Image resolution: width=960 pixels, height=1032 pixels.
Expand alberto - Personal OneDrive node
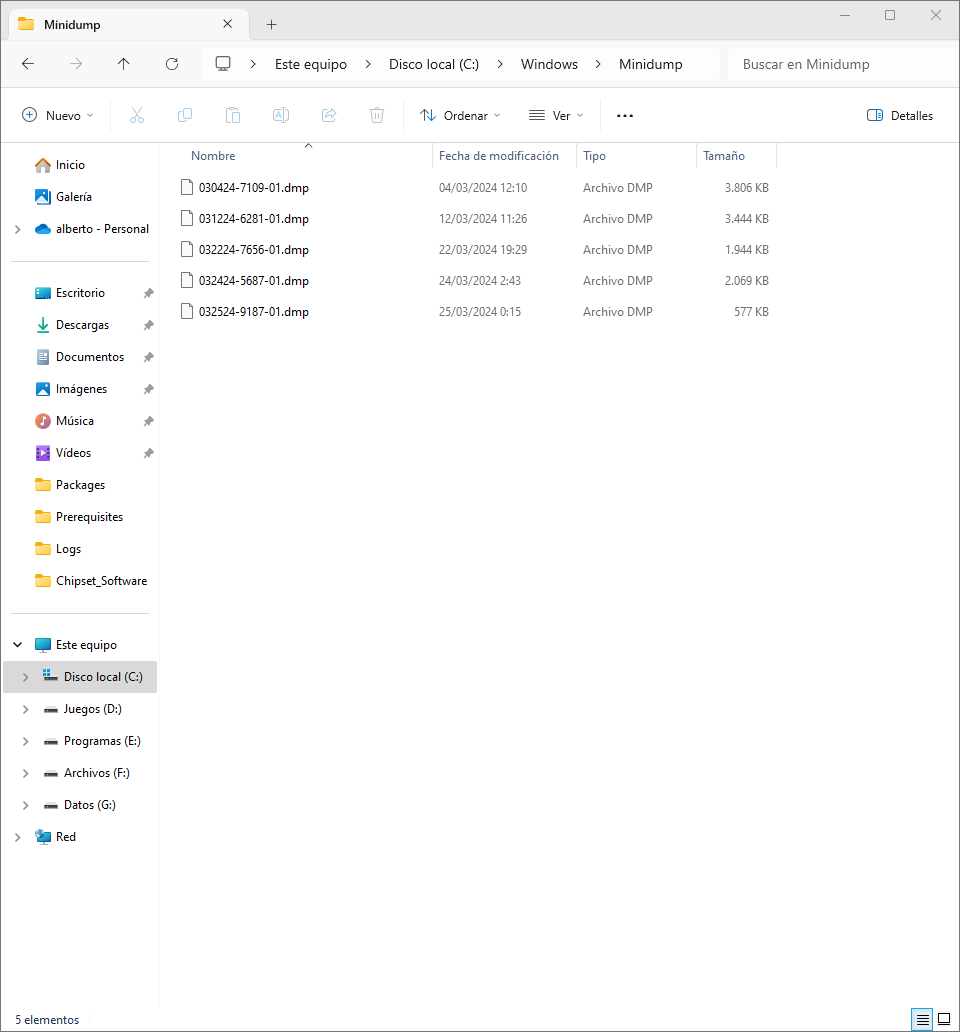[x=18, y=229]
